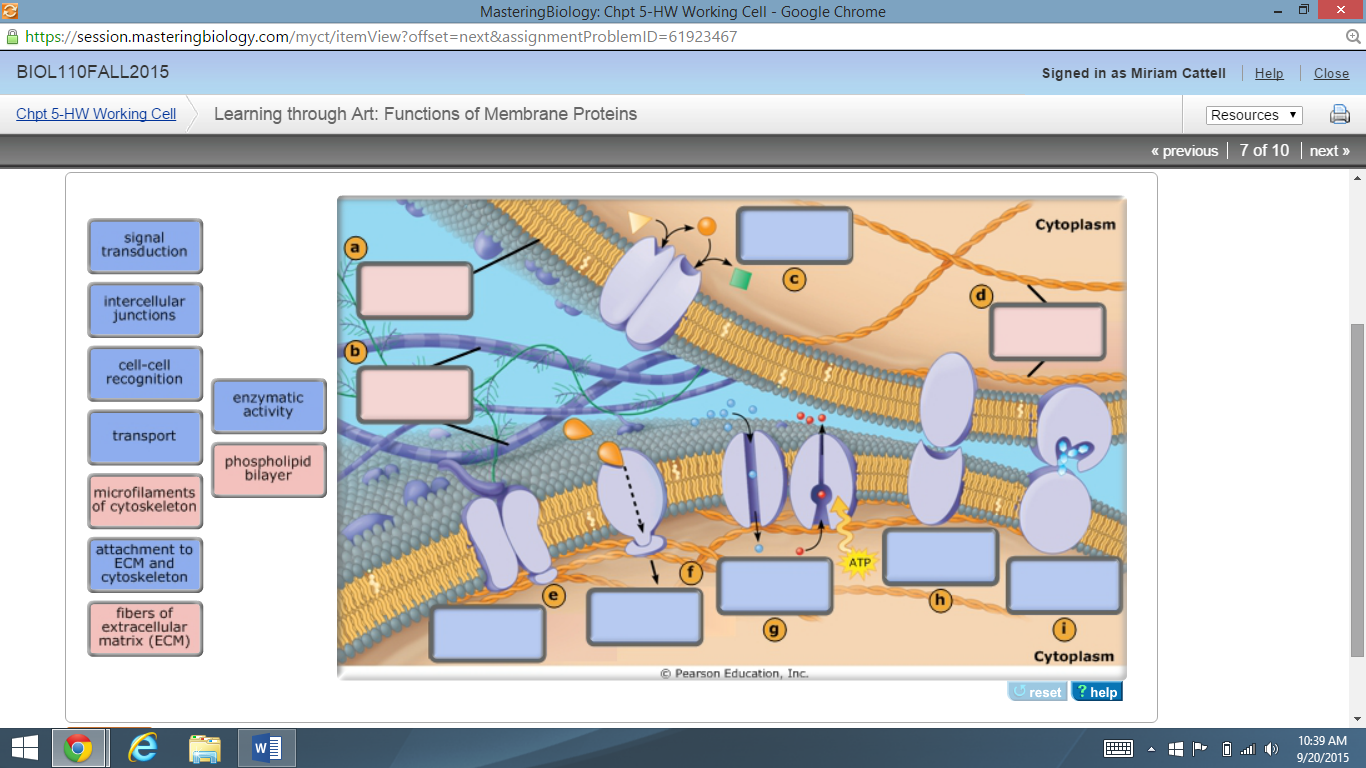
Task: Click the battery status tray icon
Action: coord(1227,749)
